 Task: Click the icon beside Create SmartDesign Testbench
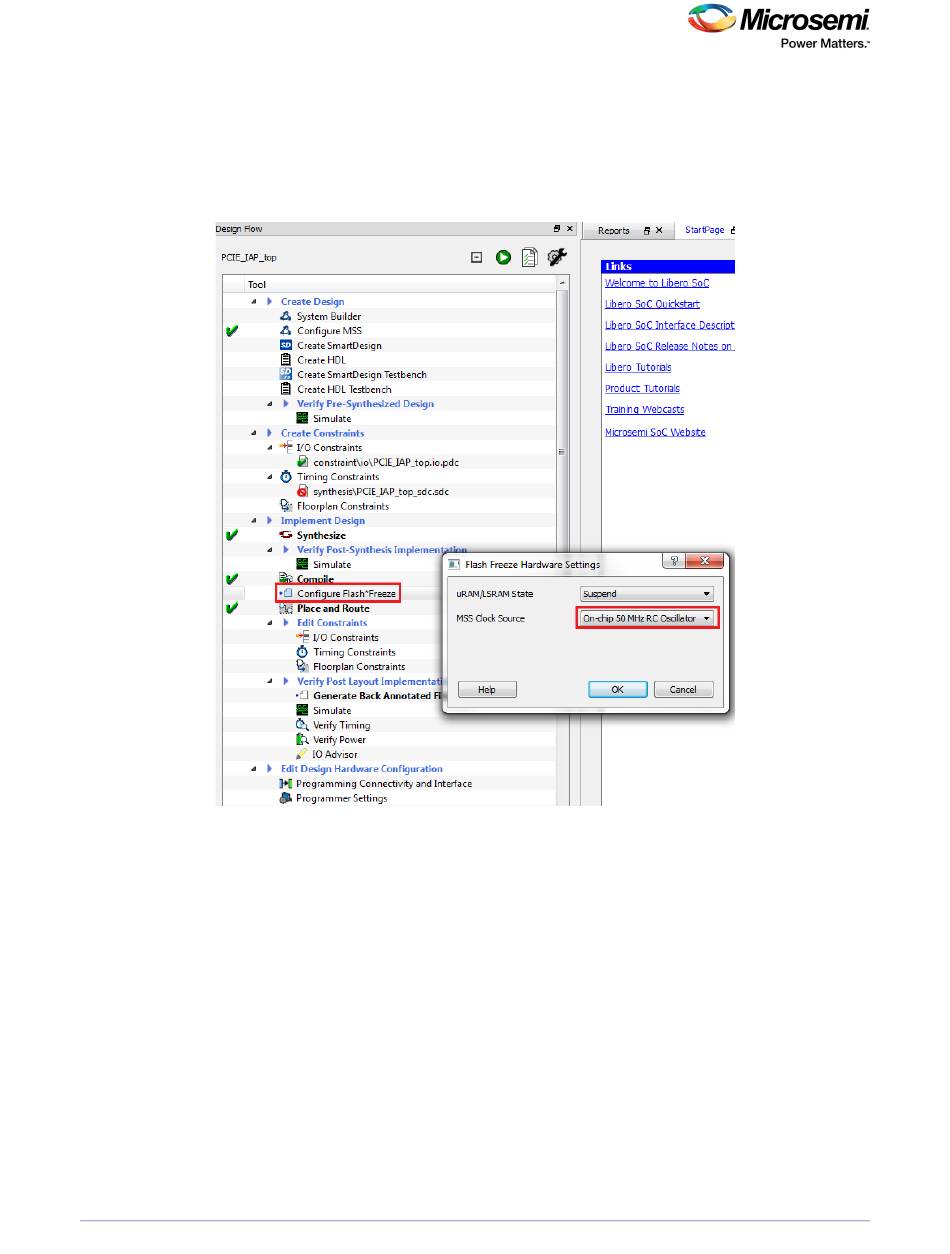(x=286, y=374)
